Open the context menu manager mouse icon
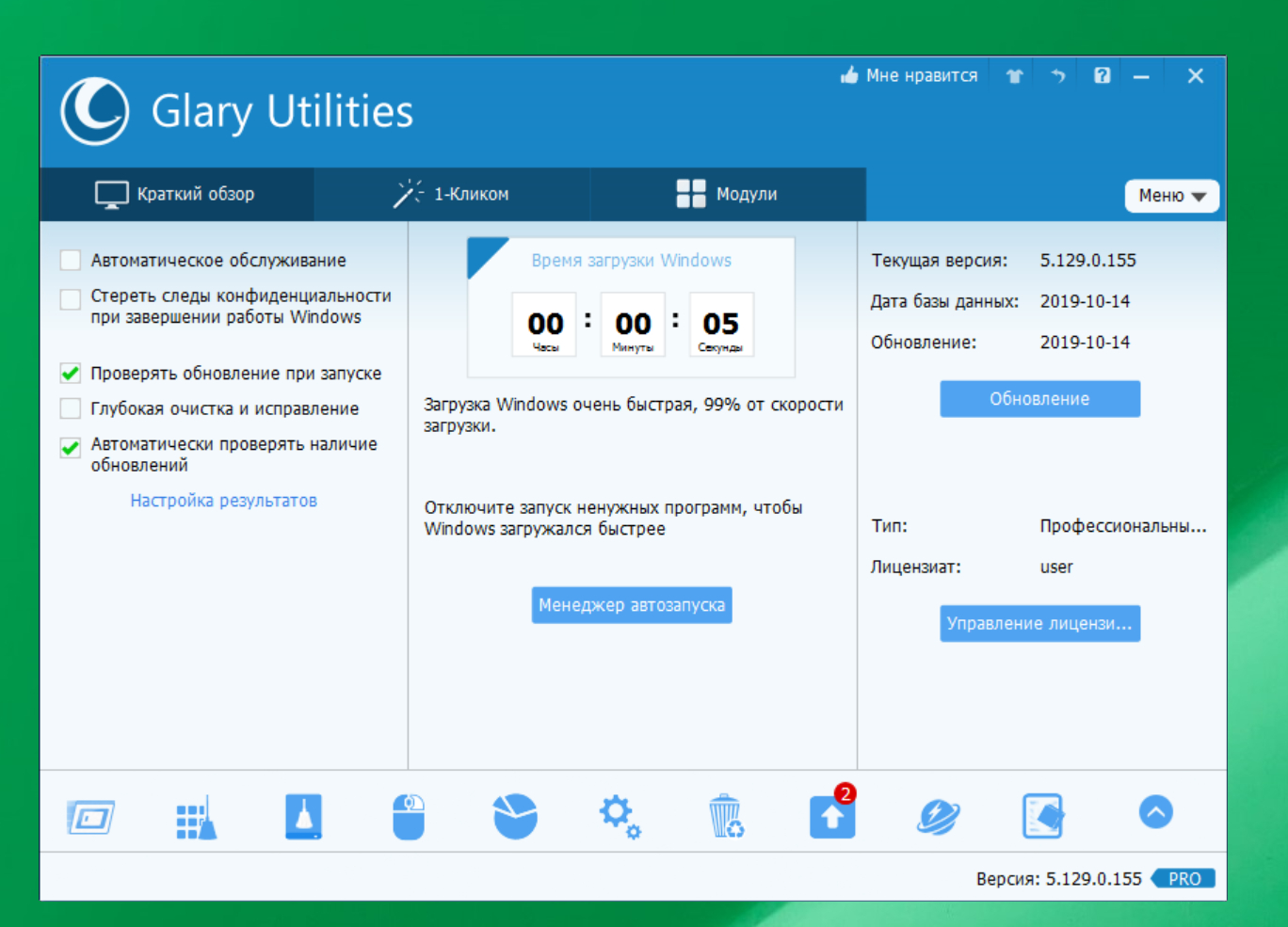The image size is (1288, 927). (409, 816)
